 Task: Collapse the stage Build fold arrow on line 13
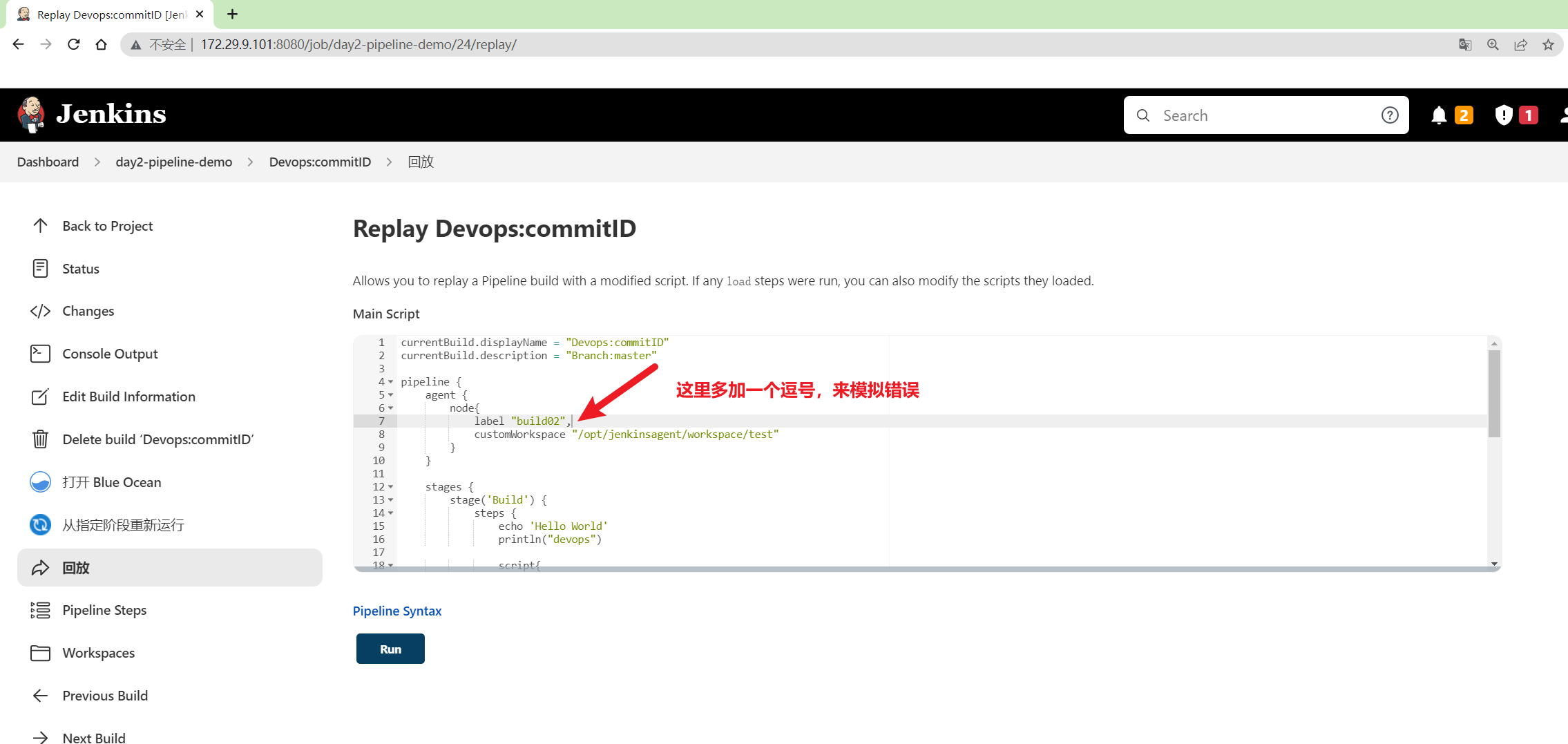pyautogui.click(x=391, y=500)
